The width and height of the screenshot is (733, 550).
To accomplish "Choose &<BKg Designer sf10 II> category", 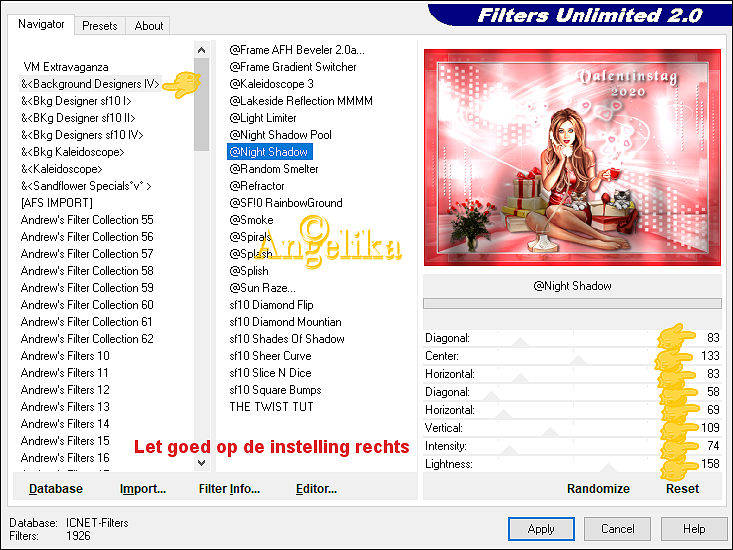I will click(x=78, y=118).
